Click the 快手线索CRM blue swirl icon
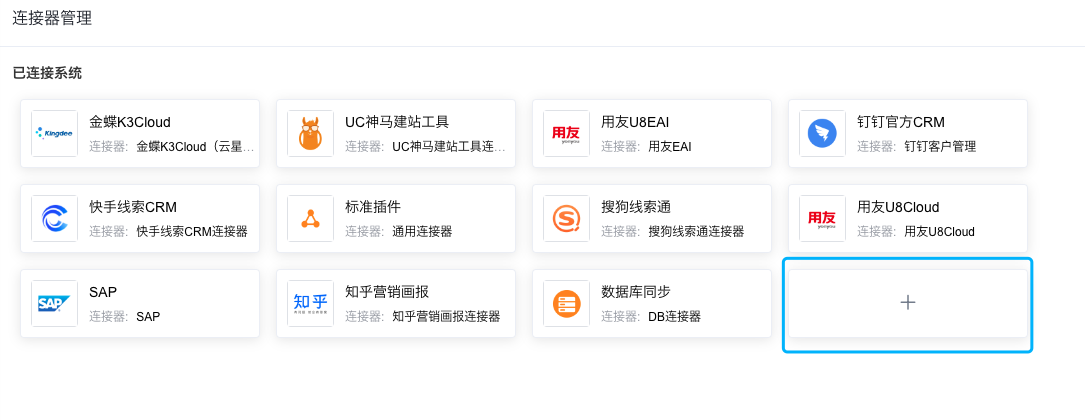 55,219
